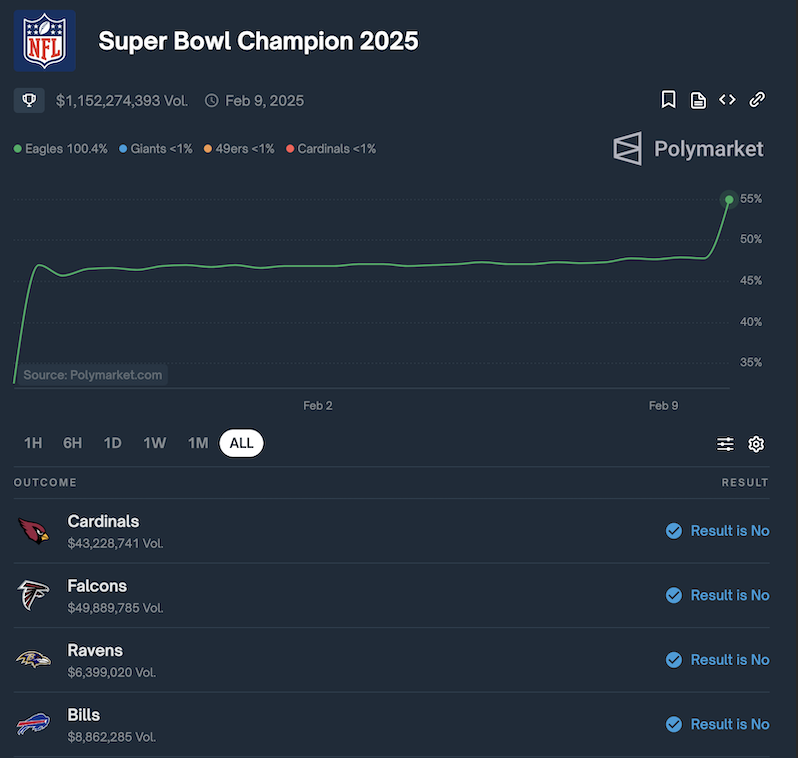798x758 pixels.
Task: Select the 1H time range
Action: pyautogui.click(x=33, y=443)
